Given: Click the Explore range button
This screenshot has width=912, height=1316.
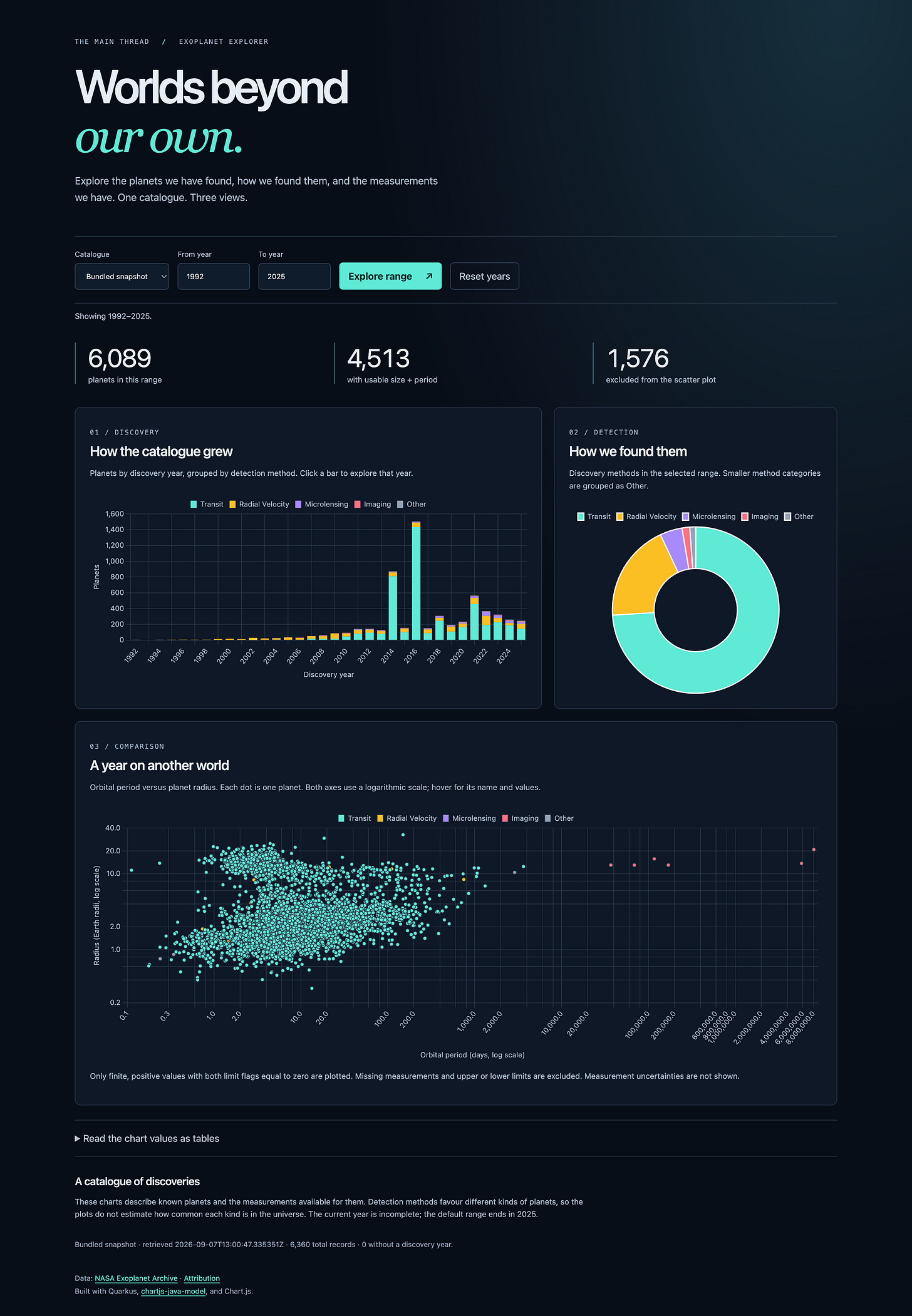Looking at the screenshot, I should [390, 276].
